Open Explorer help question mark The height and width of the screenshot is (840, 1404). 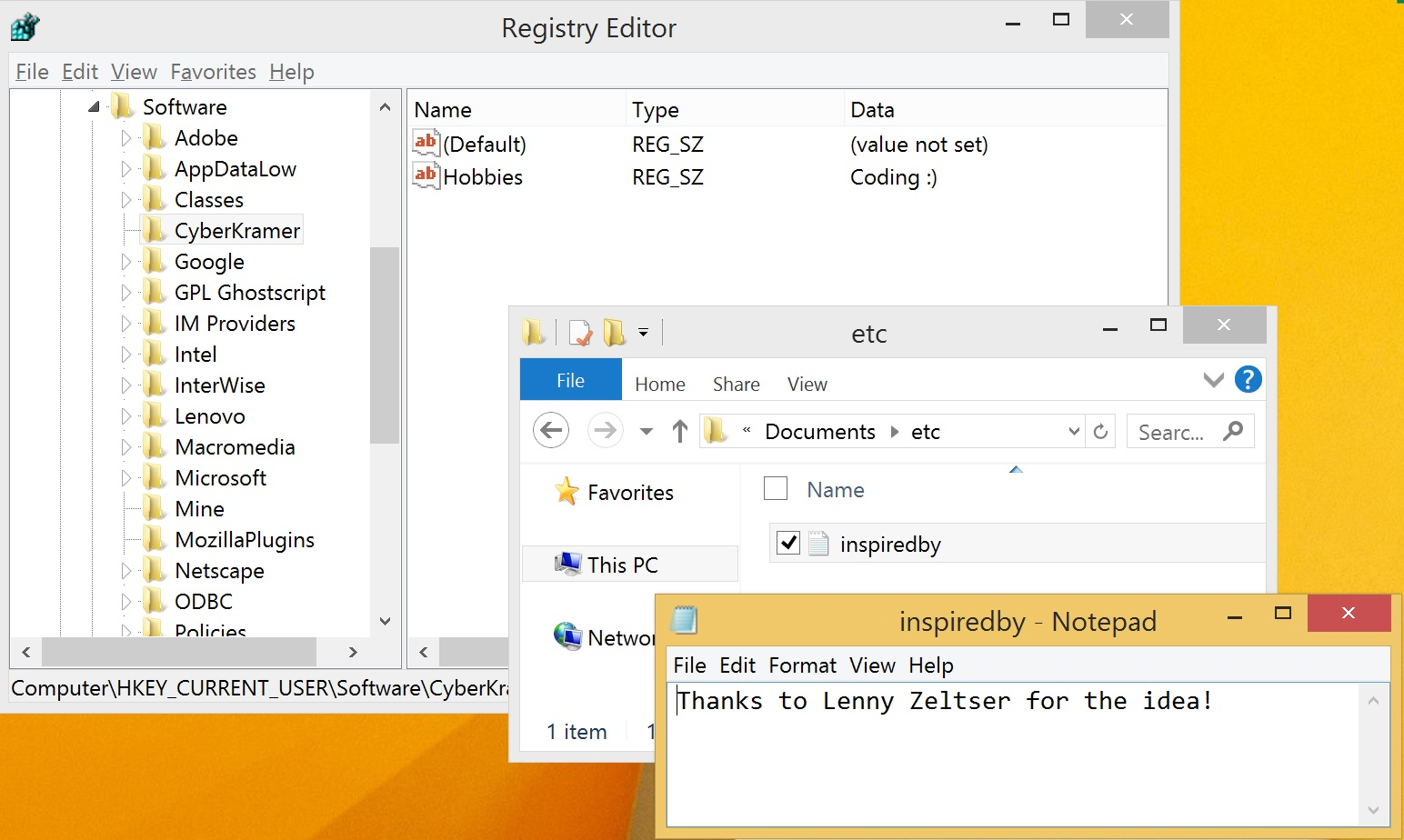(x=1248, y=379)
